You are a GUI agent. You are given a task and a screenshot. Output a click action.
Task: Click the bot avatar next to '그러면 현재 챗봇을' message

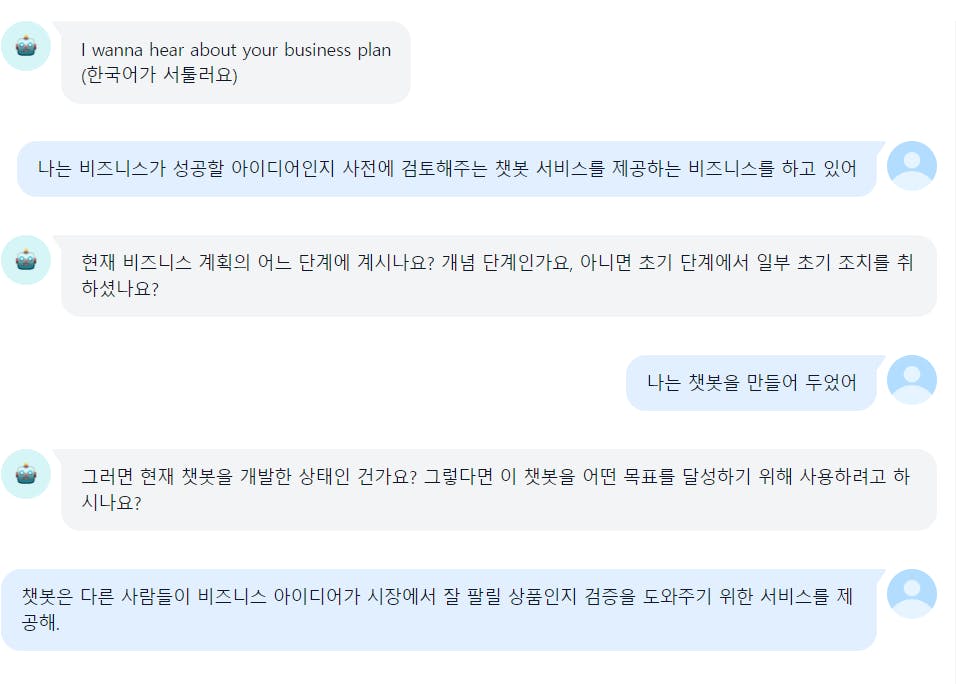pos(26,474)
